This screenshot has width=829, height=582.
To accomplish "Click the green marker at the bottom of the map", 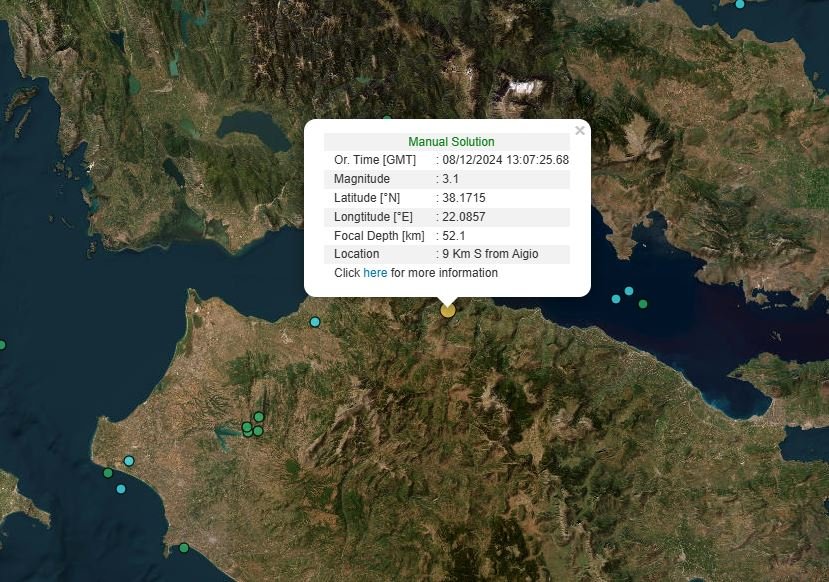I will pyautogui.click(x=184, y=547).
